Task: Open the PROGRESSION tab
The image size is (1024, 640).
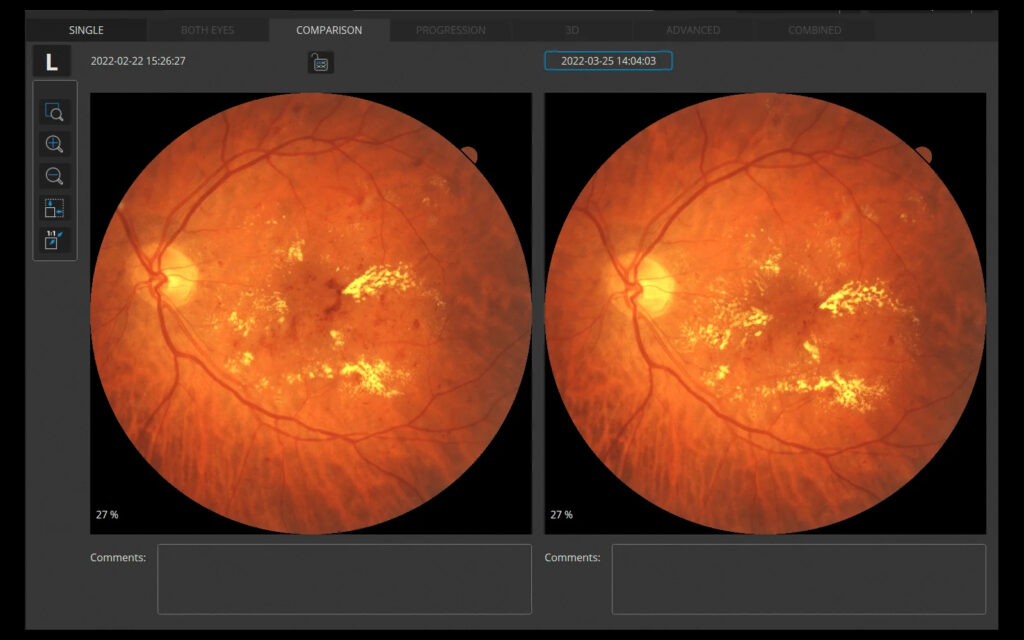Action: pyautogui.click(x=451, y=30)
